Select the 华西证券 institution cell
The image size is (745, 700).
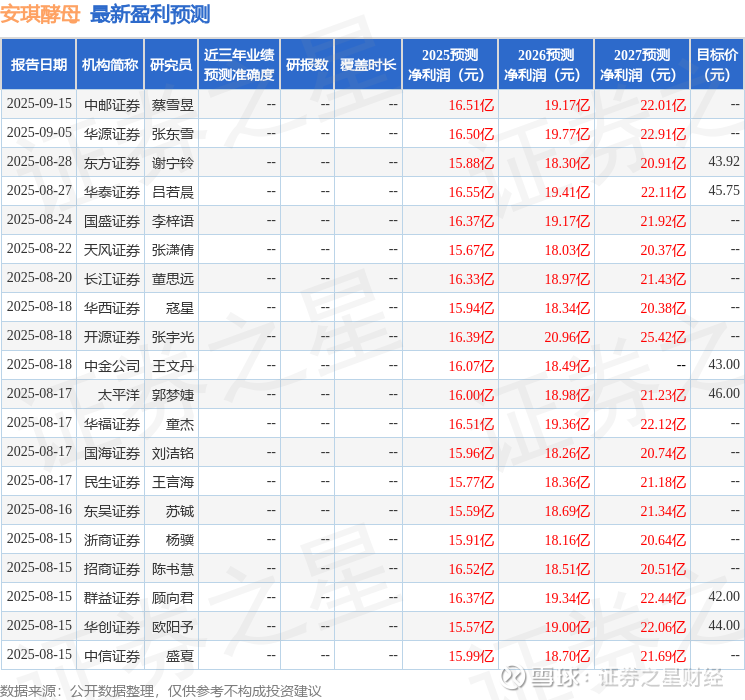112,308
